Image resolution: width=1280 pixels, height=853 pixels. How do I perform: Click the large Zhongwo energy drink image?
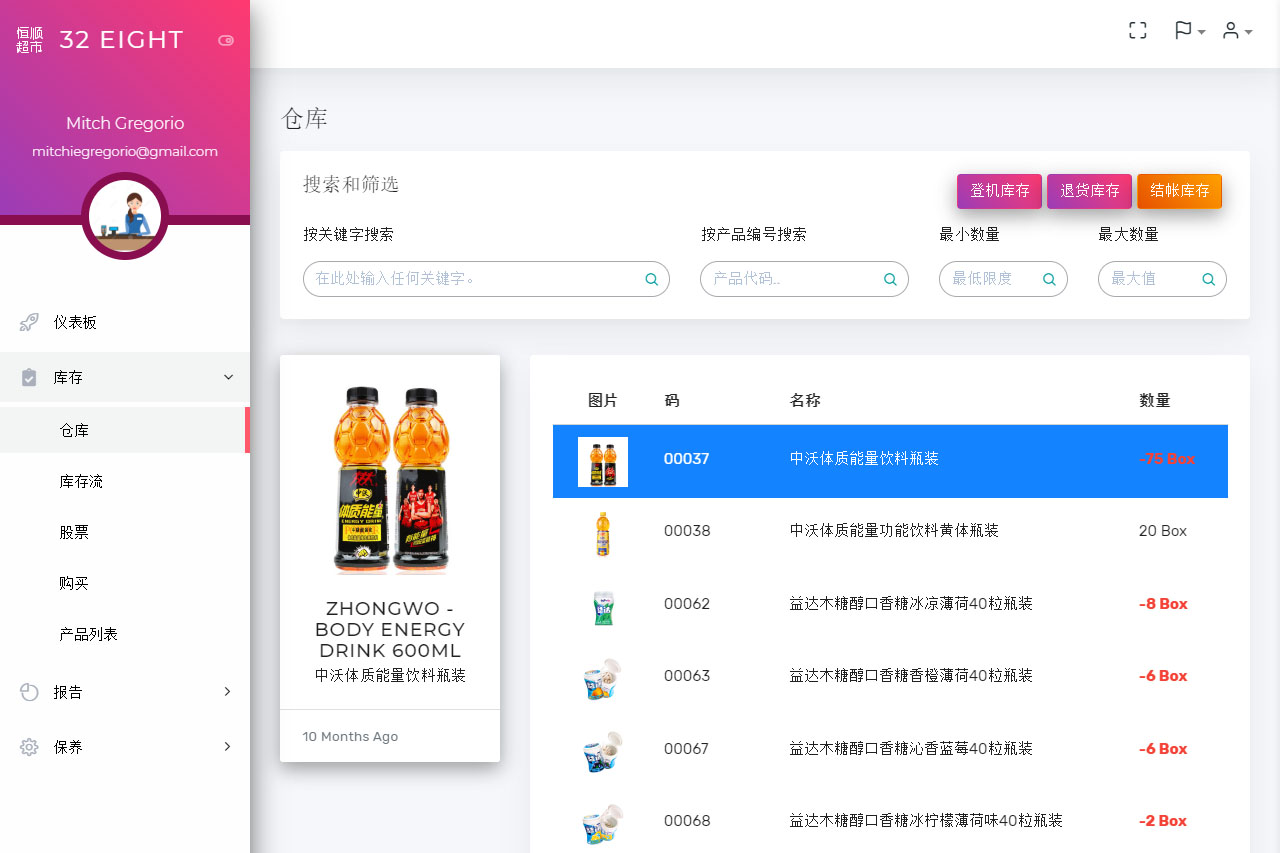tap(390, 480)
